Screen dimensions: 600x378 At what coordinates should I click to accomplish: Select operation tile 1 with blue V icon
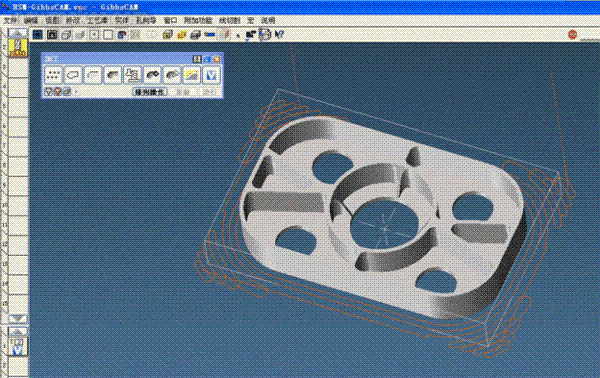coord(18,346)
